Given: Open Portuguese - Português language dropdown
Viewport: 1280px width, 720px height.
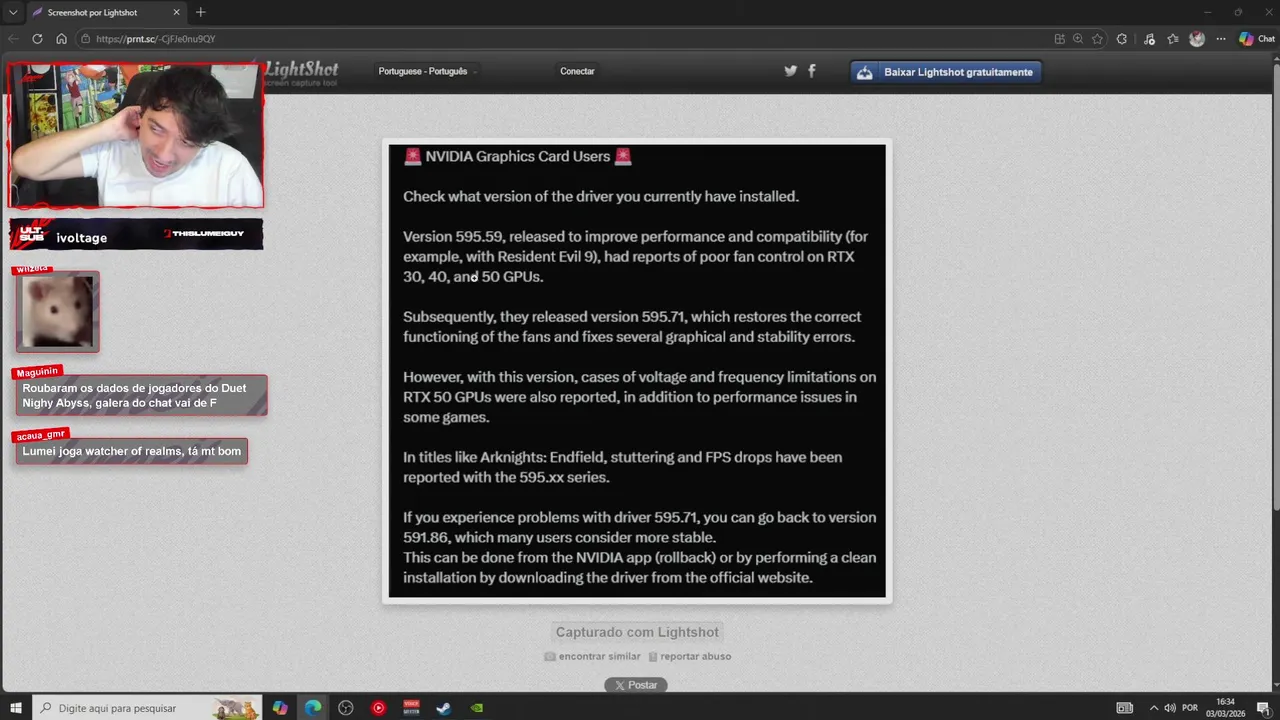Looking at the screenshot, I should [428, 71].
